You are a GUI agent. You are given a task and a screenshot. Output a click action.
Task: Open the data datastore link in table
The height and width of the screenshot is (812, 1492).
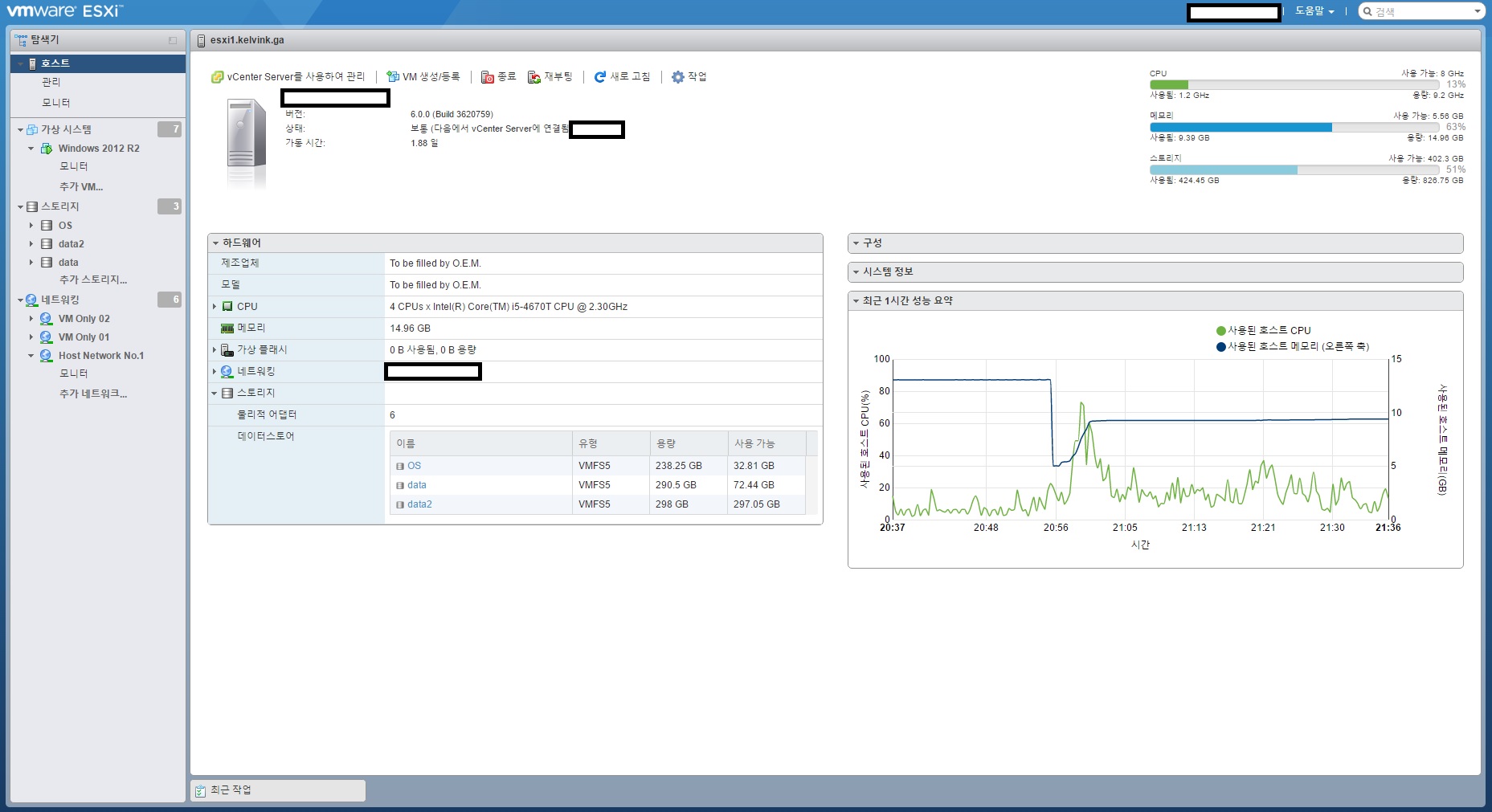(416, 485)
